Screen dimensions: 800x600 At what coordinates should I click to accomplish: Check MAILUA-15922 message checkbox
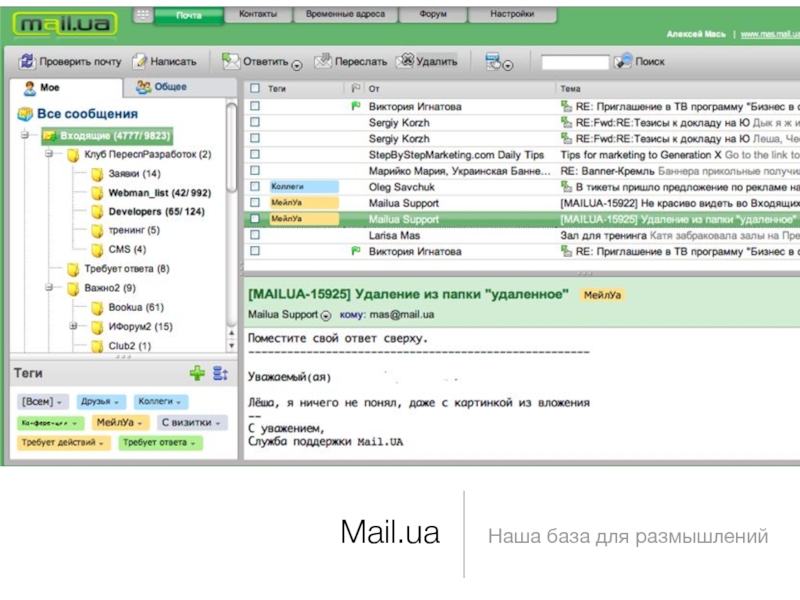(255, 203)
